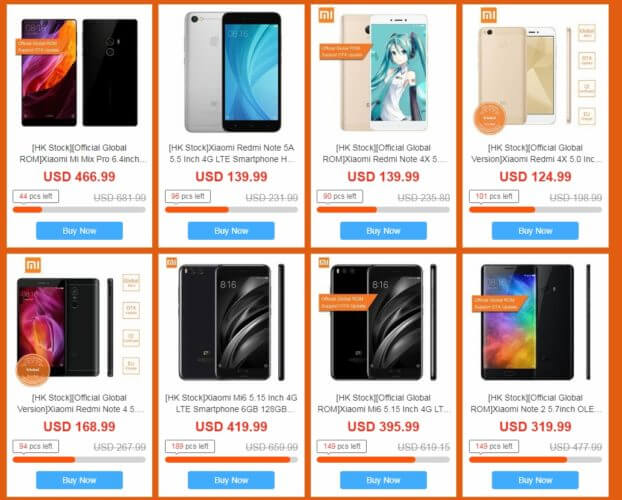The width and height of the screenshot is (622, 500).
Task: Click the Mi logo on USD 419.99 Mi6 card
Action: (x=171, y=262)
